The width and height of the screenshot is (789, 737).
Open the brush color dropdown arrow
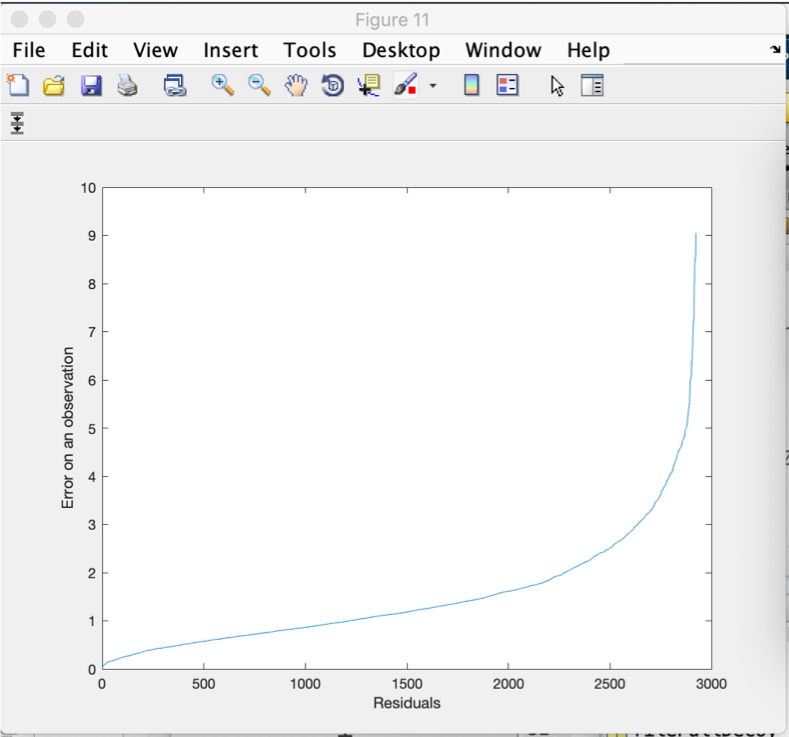[433, 86]
